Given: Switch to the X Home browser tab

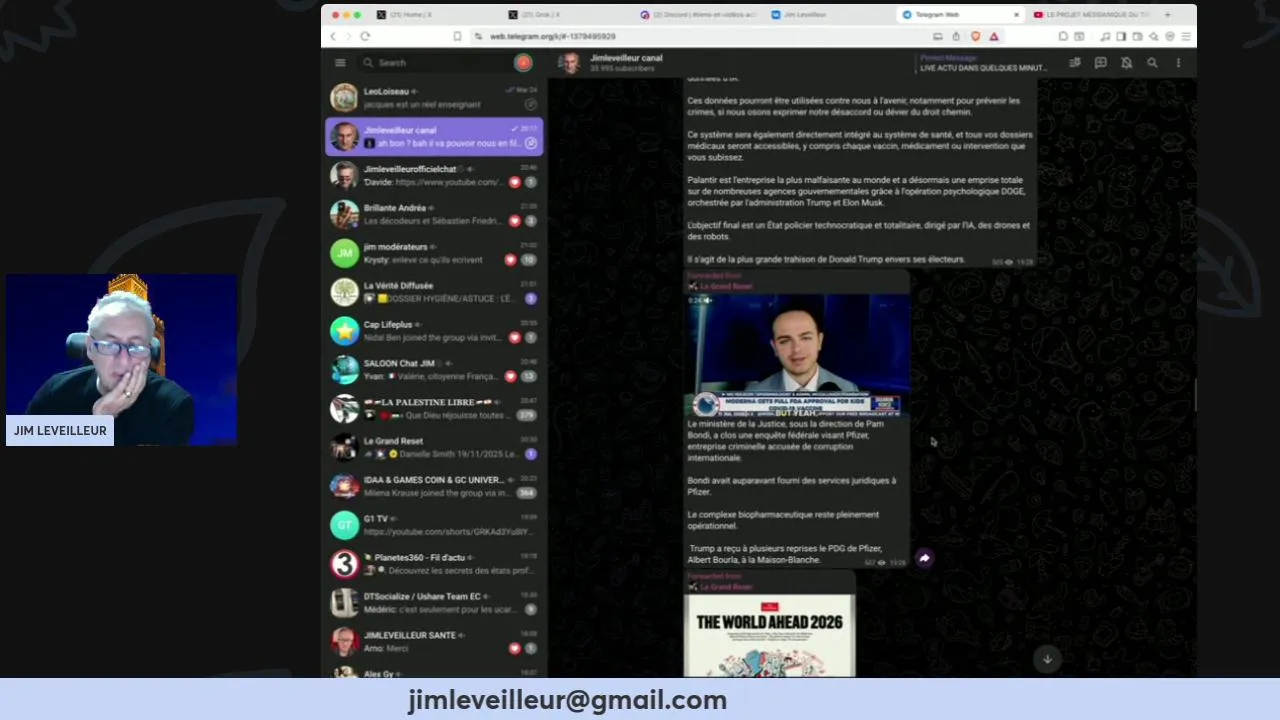Looking at the screenshot, I should (x=405, y=15).
